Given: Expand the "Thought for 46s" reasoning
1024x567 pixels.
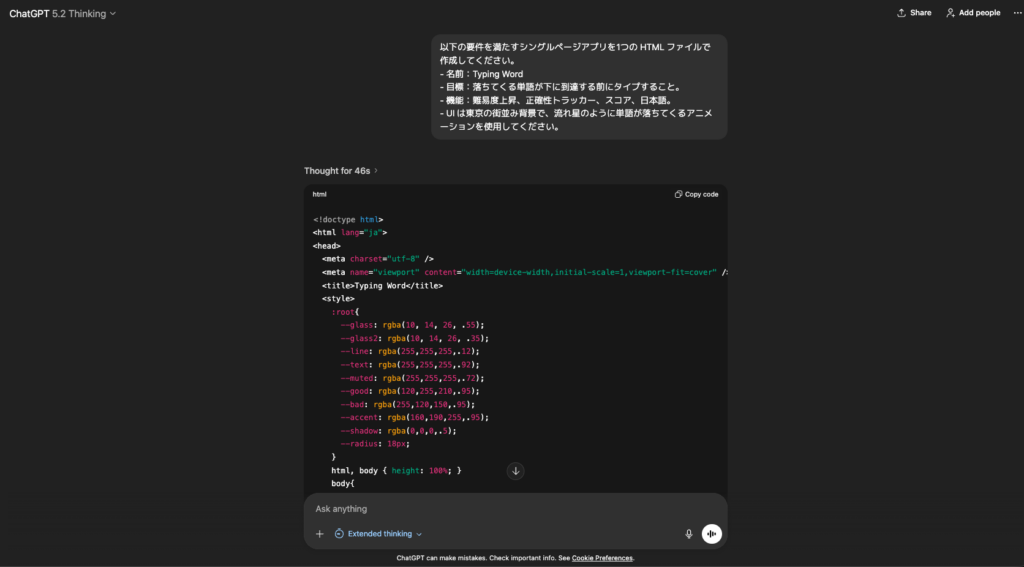Looking at the screenshot, I should [340, 171].
